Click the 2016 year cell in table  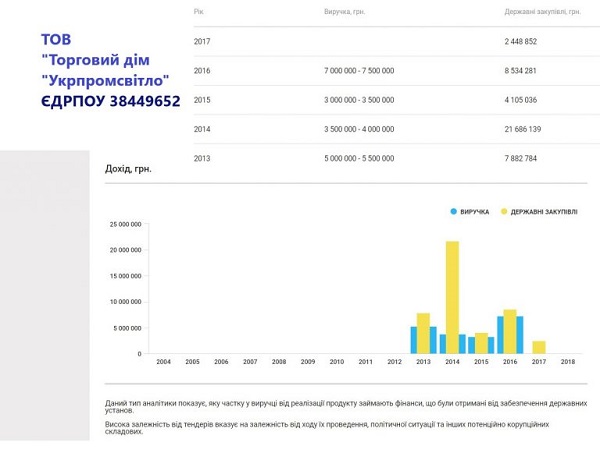pyautogui.click(x=202, y=70)
